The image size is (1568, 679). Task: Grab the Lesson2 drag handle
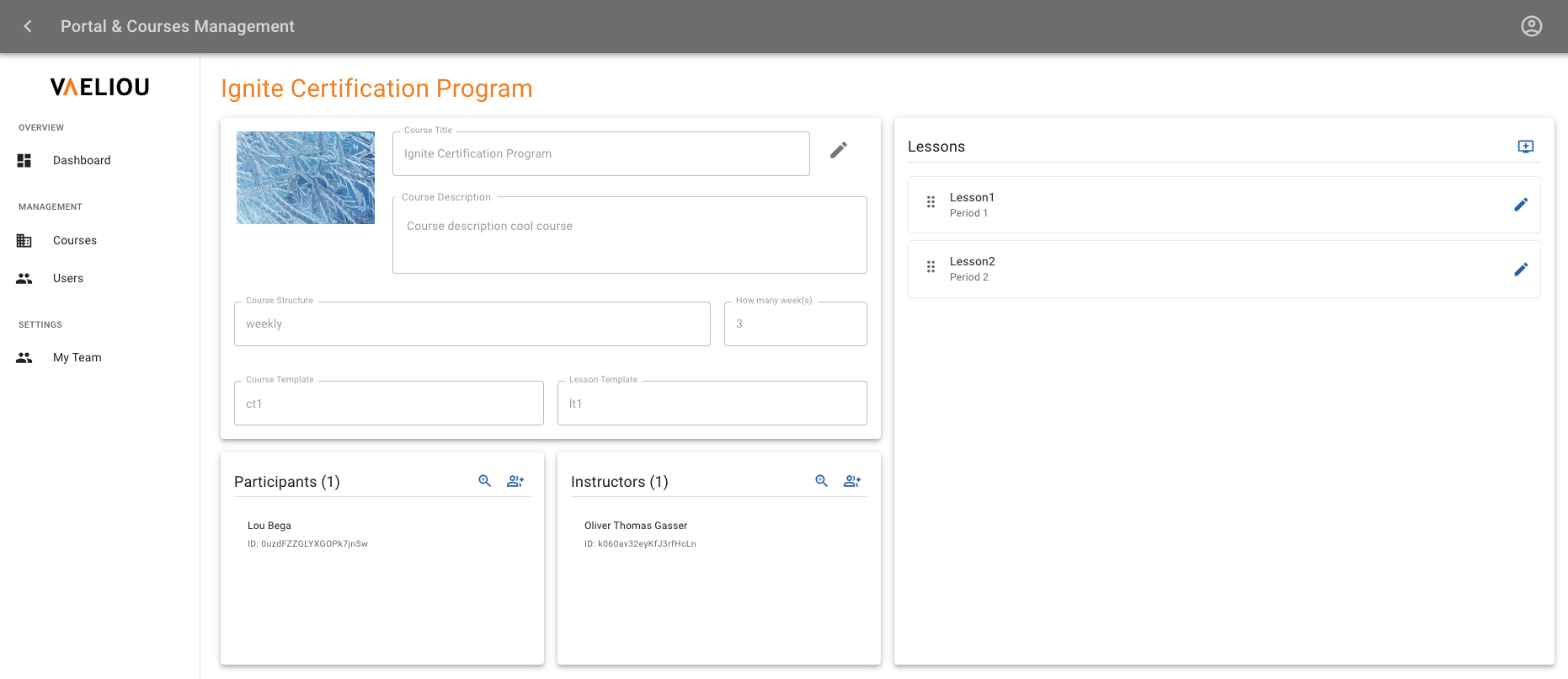pos(931,267)
